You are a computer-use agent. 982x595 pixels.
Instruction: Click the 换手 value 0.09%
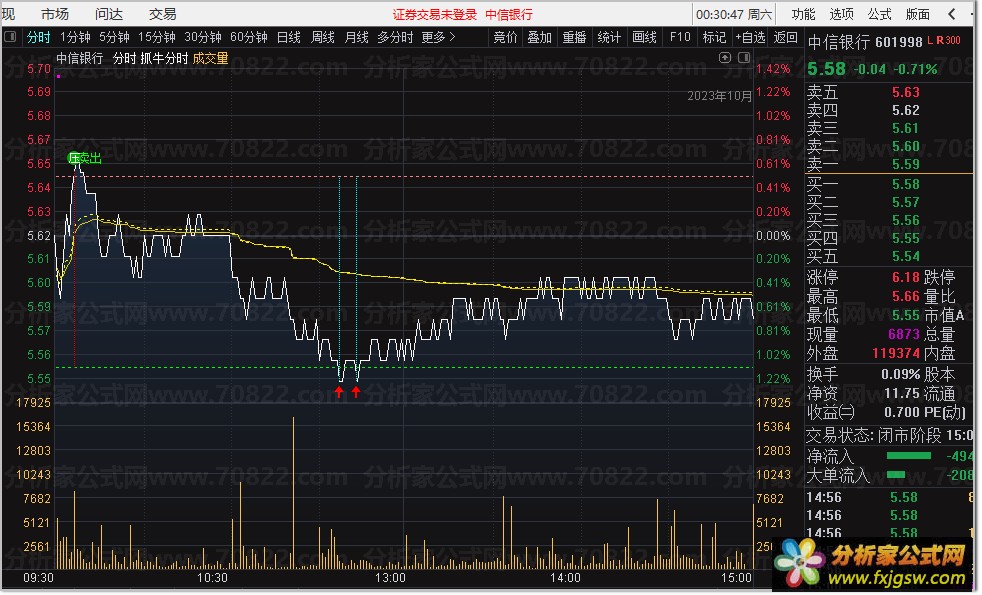click(901, 375)
